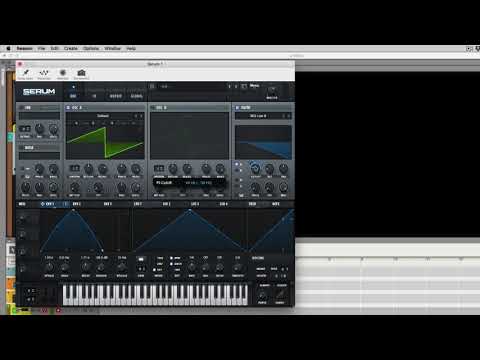The width and height of the screenshot is (480, 360).
Task: Toggle the OSC A enable switch
Action: pyautogui.click(x=68, y=108)
